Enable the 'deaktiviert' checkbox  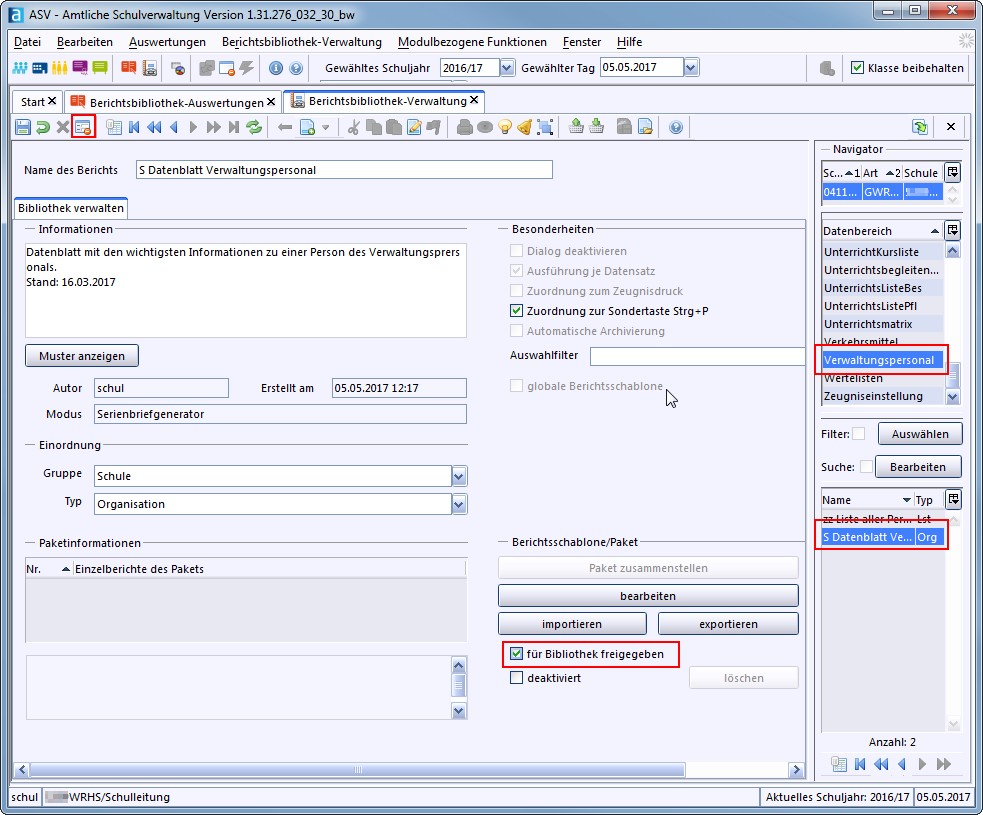(517, 678)
